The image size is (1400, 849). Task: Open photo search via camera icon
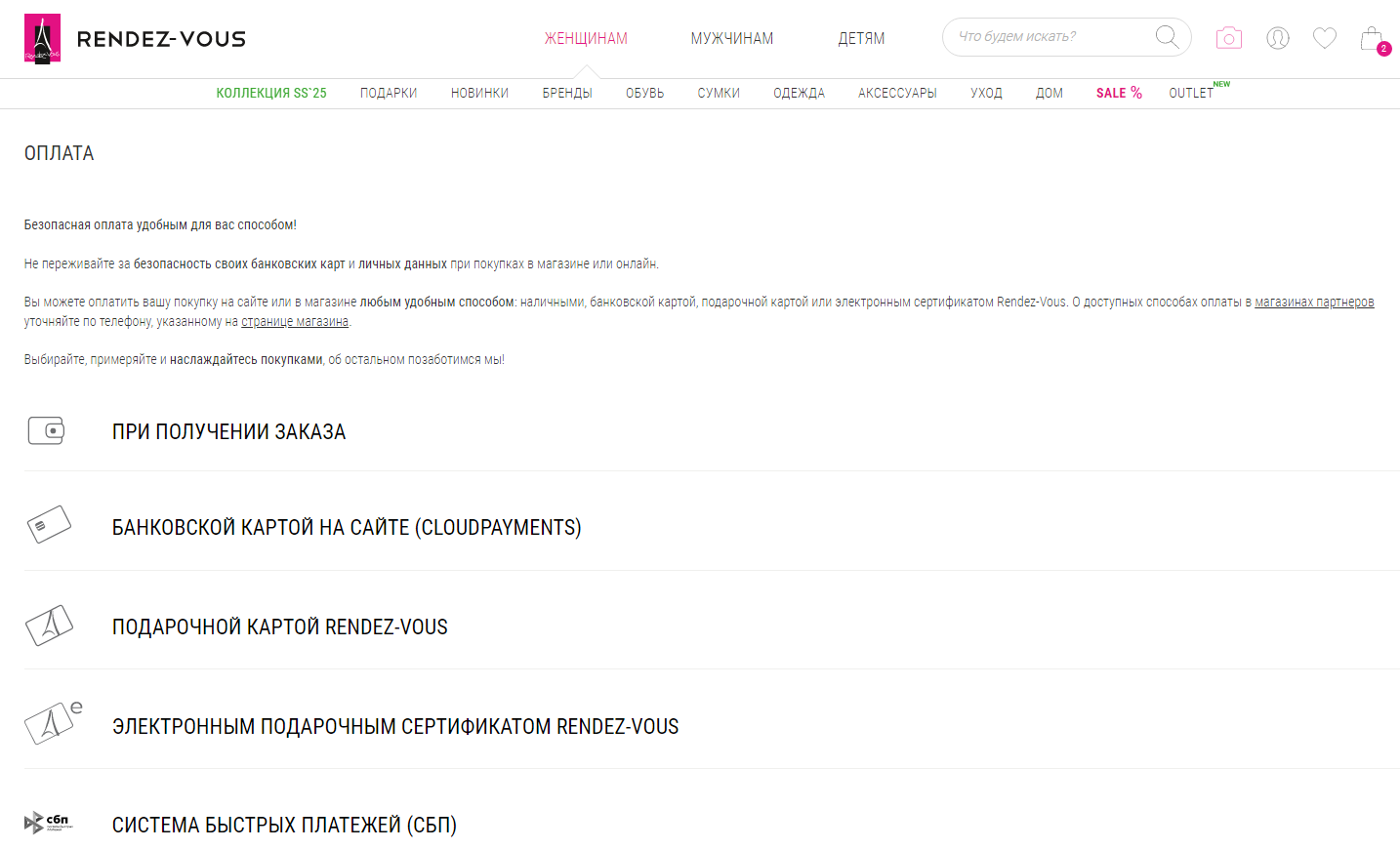(x=1229, y=38)
